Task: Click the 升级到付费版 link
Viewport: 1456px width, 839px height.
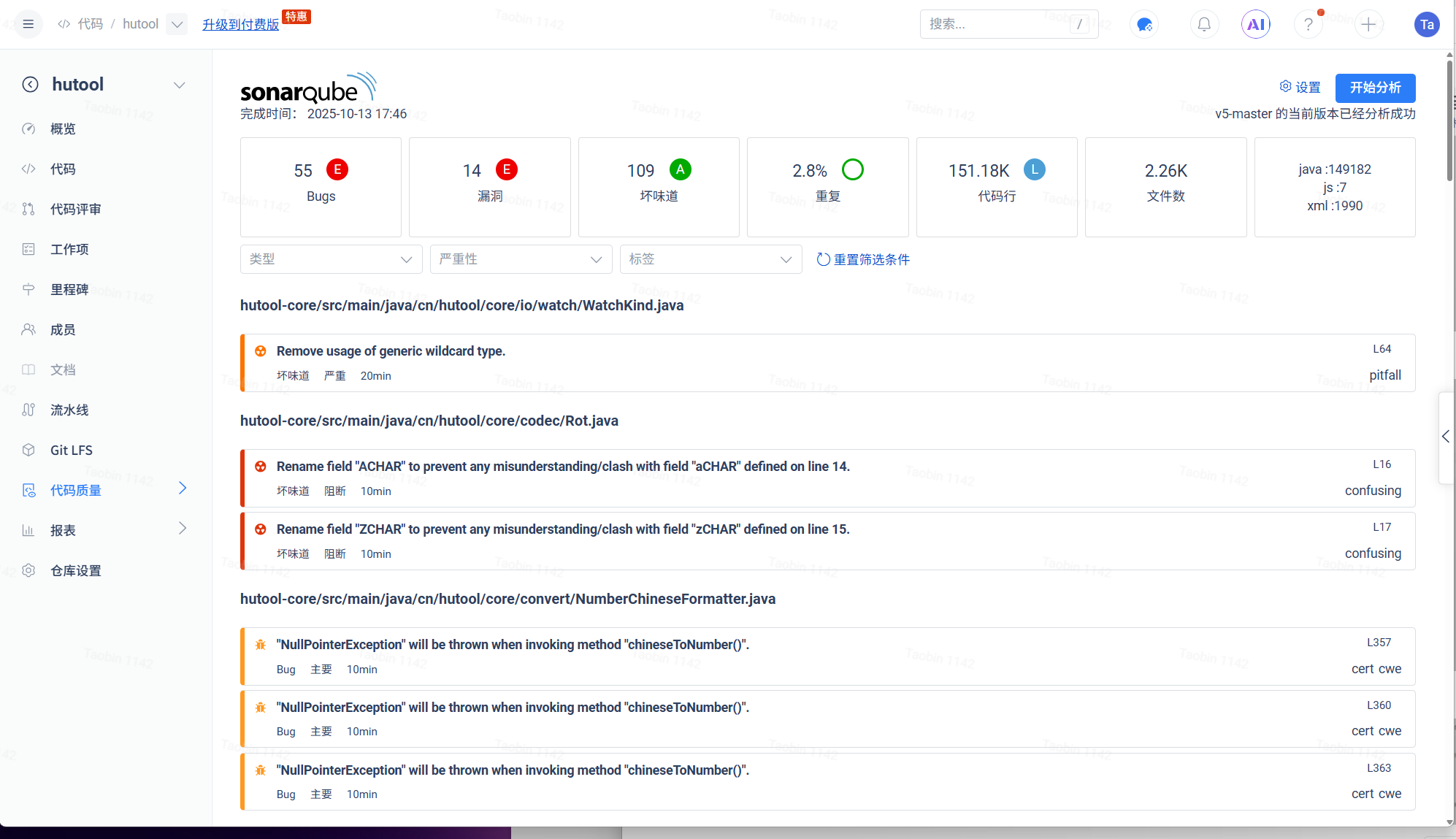Action: (x=241, y=24)
